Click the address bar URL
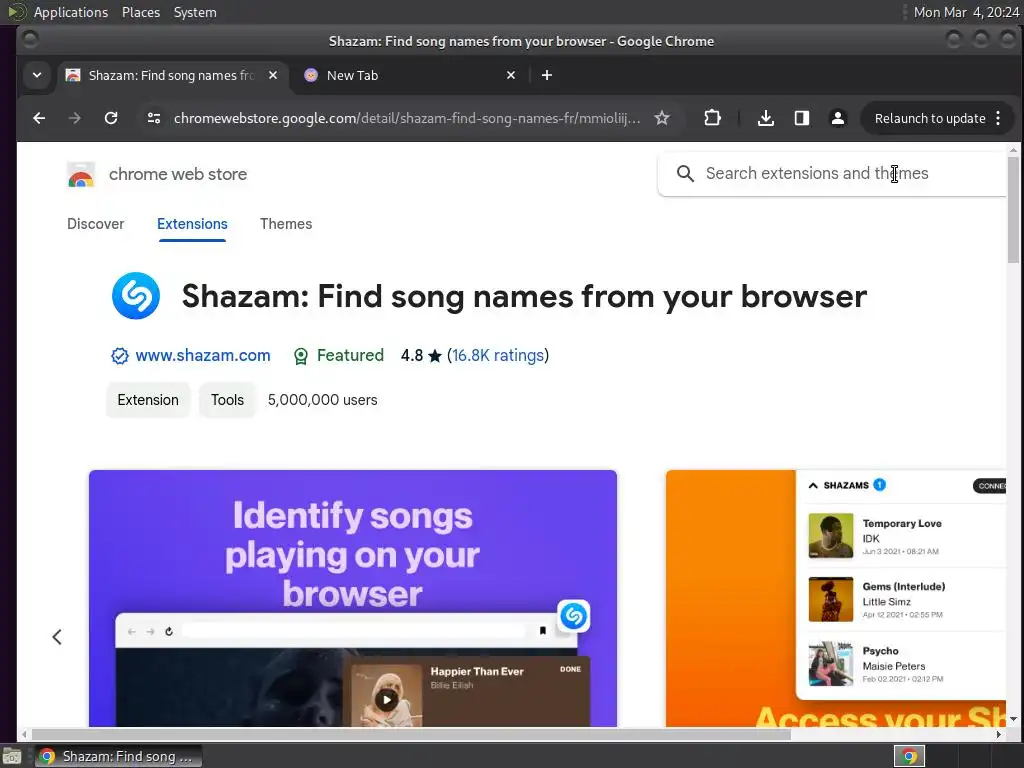This screenshot has width=1024, height=768. point(406,118)
